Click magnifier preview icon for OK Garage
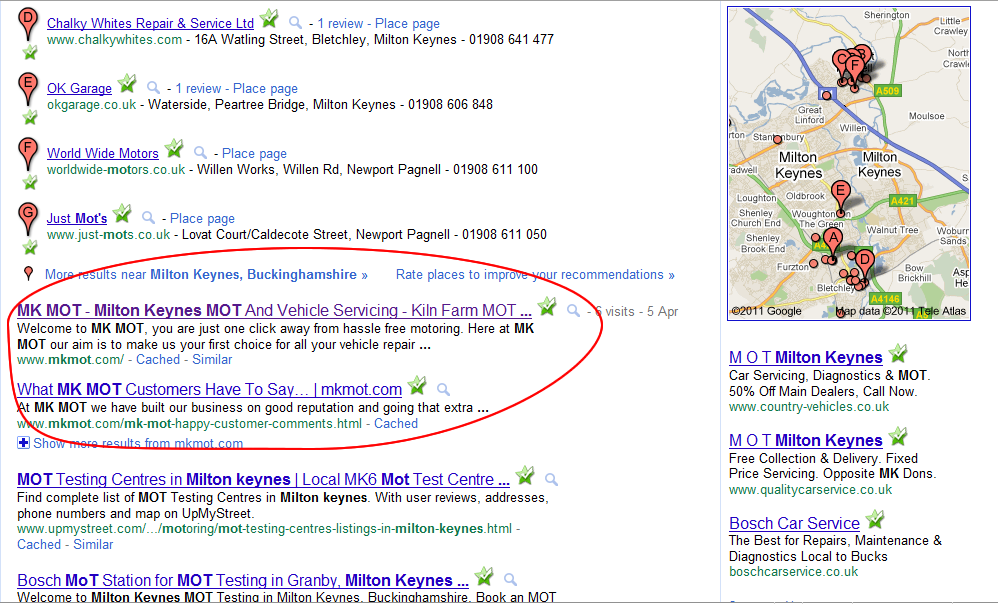Image resolution: width=998 pixels, height=604 pixels. 153,88
